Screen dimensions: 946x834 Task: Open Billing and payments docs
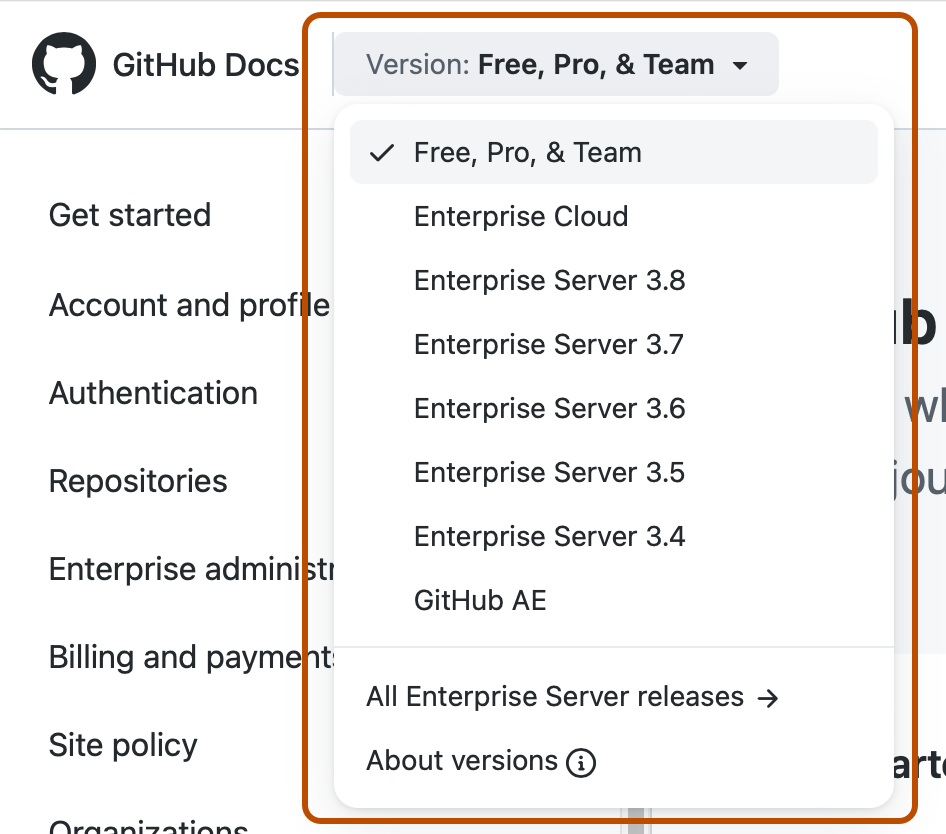tap(191, 657)
